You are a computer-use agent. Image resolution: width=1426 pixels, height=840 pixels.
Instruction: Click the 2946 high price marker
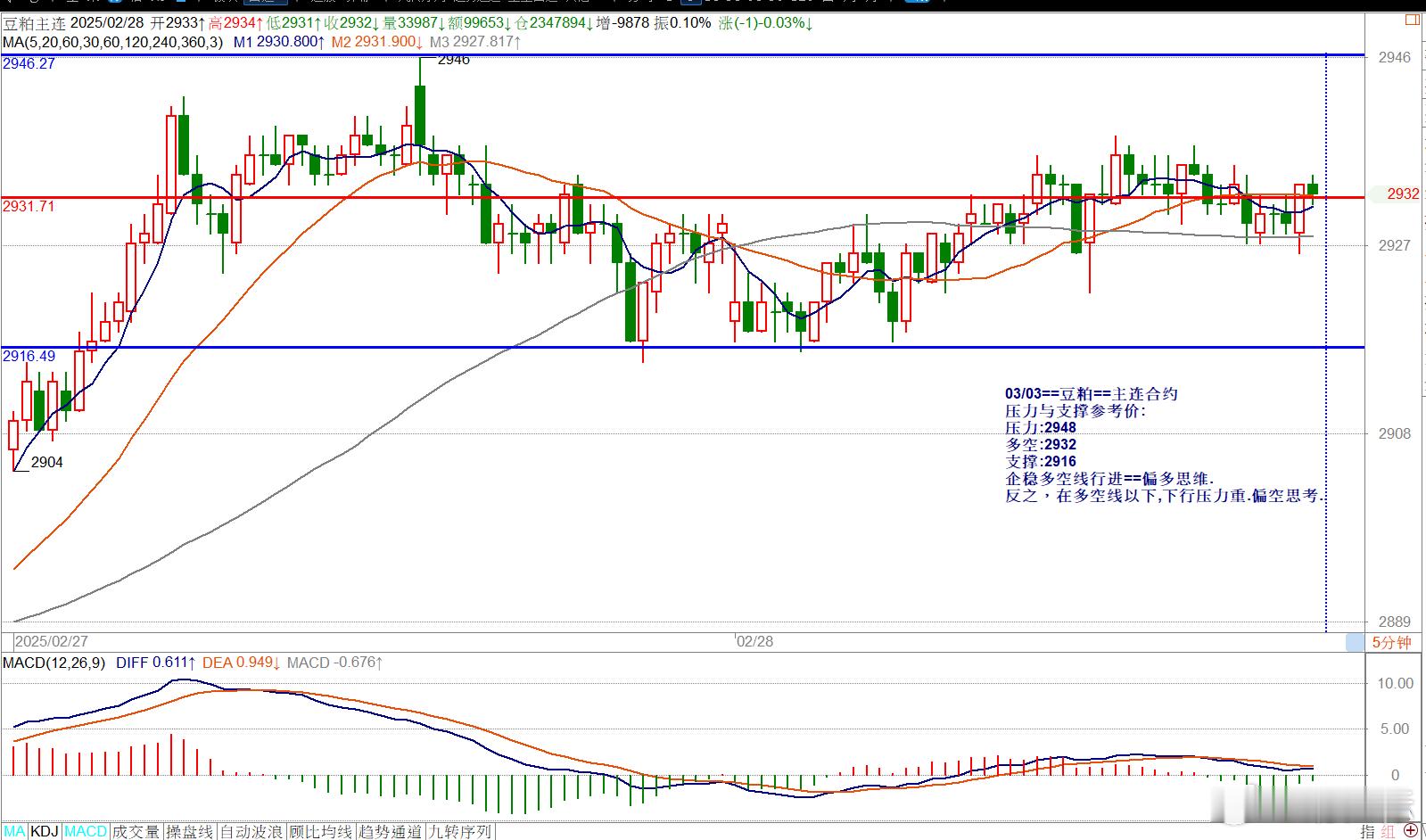(454, 60)
